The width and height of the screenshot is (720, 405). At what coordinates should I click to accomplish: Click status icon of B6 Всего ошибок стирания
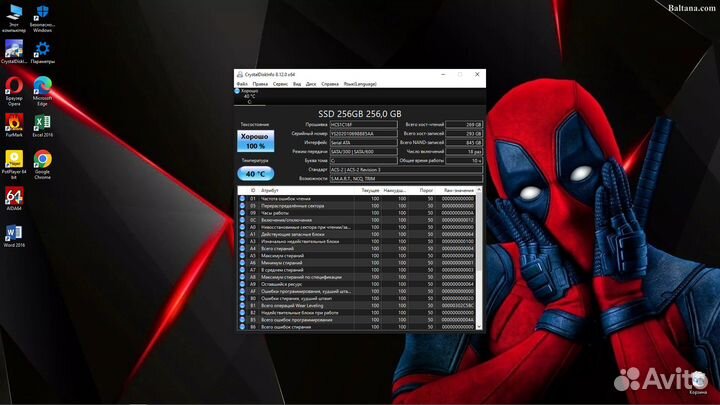pyautogui.click(x=242, y=327)
